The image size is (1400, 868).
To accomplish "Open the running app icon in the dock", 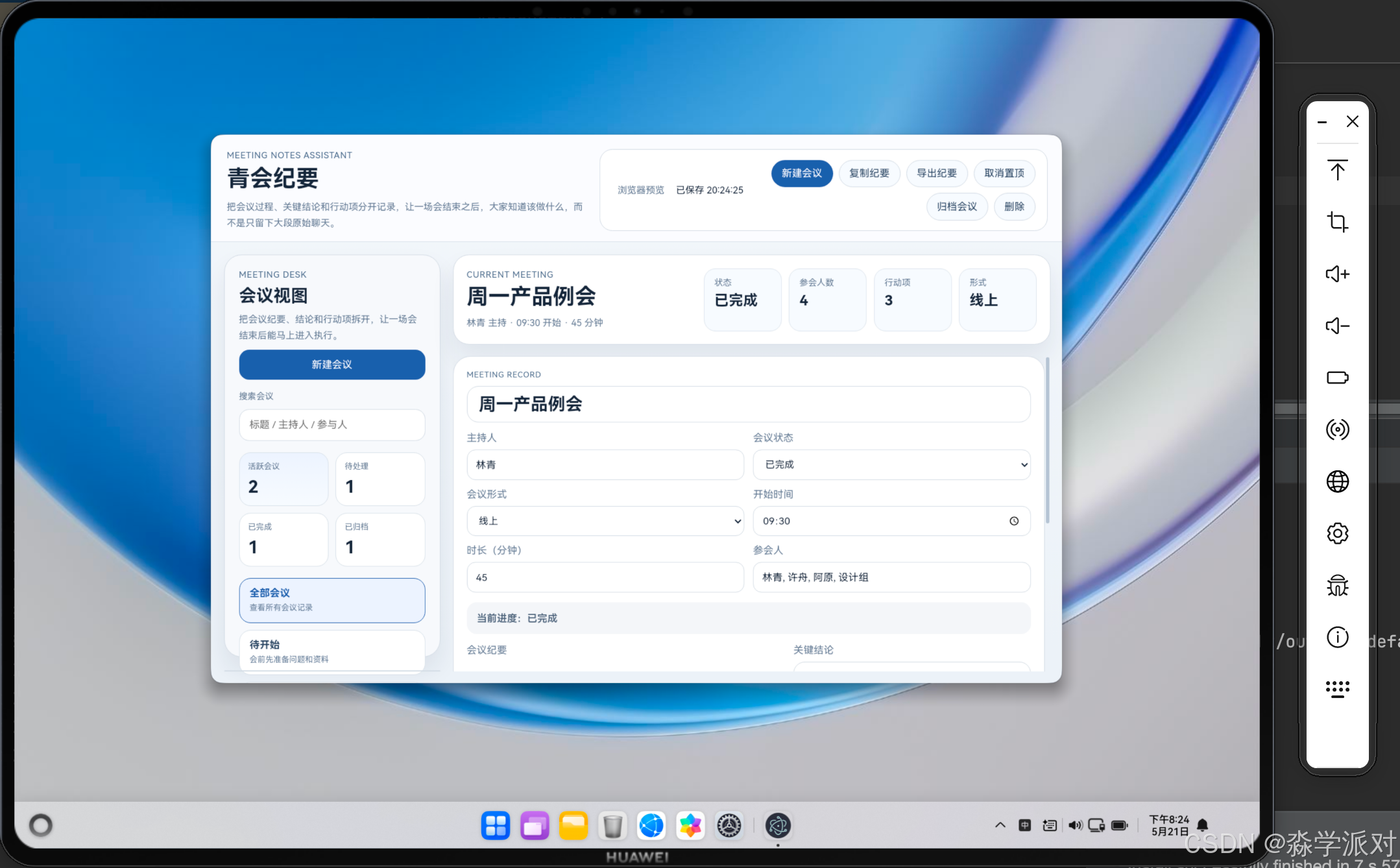I will [778, 826].
